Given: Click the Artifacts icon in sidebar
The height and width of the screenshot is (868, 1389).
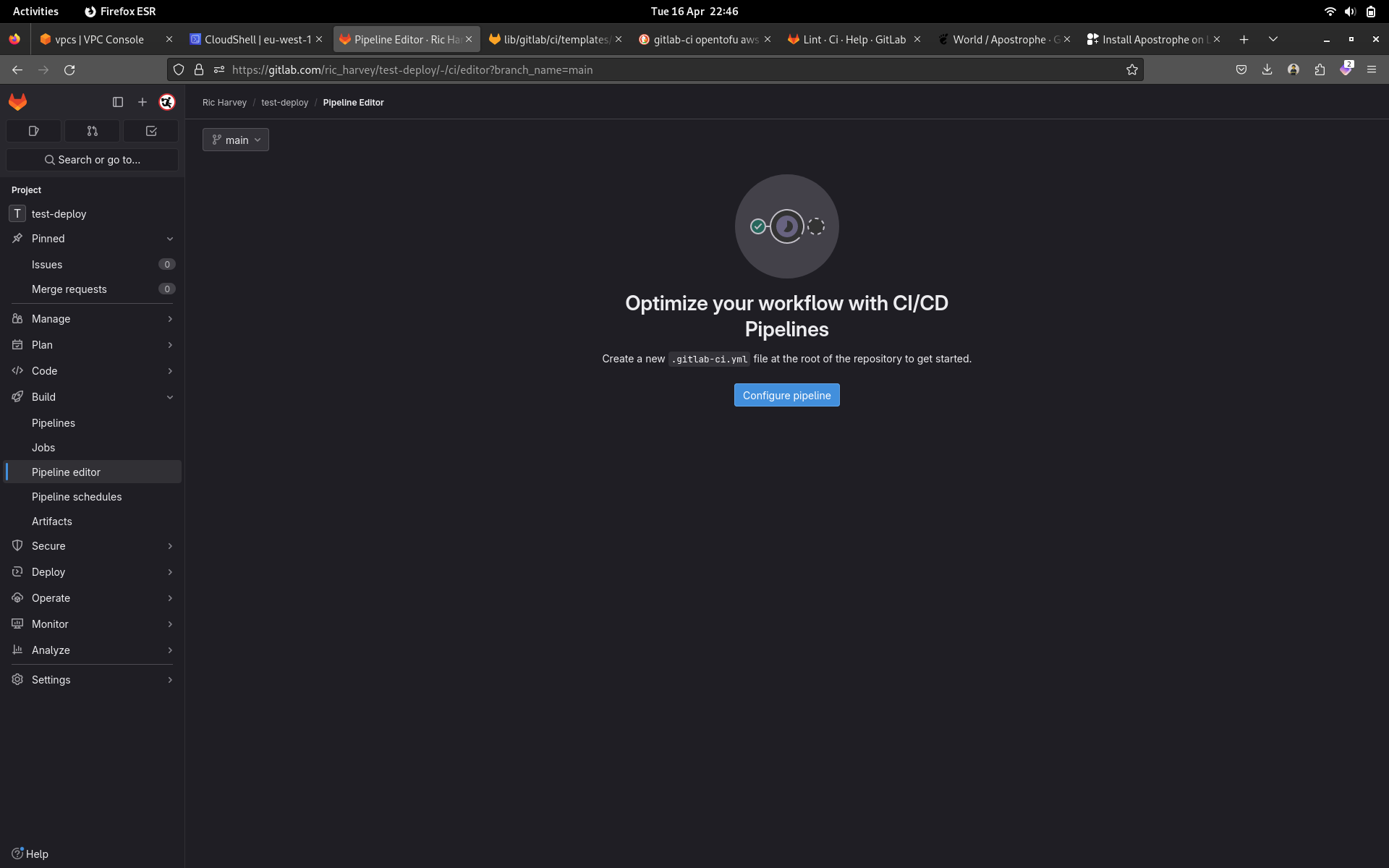Looking at the screenshot, I should click(x=51, y=521).
